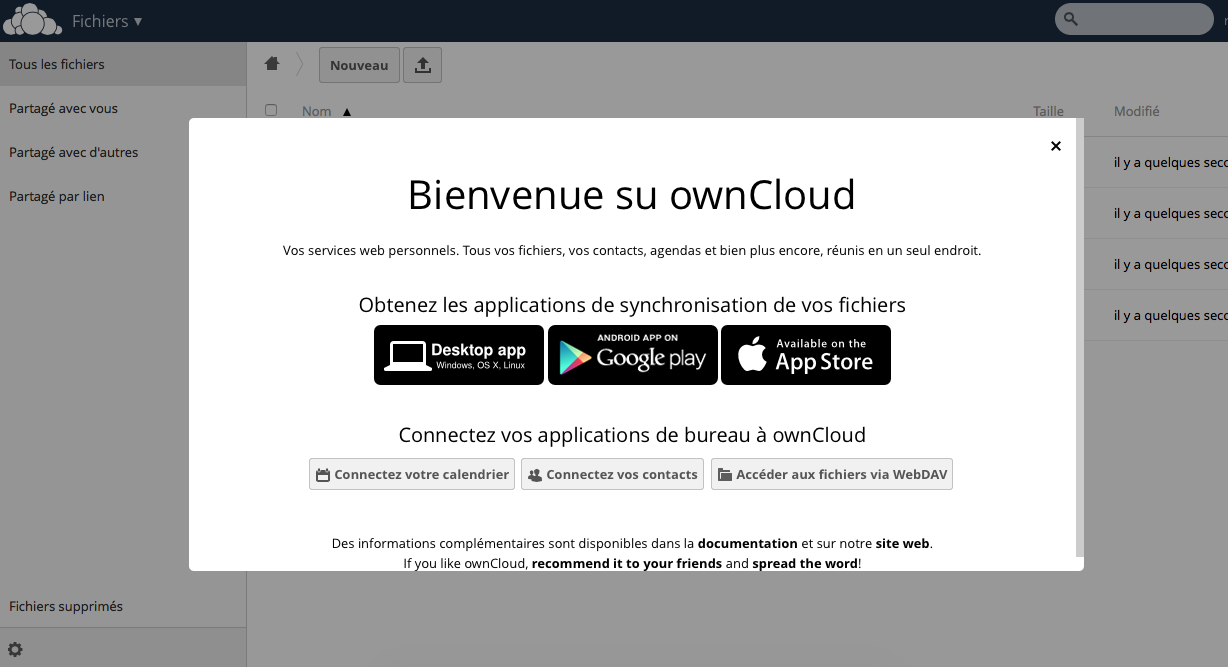Close the welcome dialog

point(1055,146)
